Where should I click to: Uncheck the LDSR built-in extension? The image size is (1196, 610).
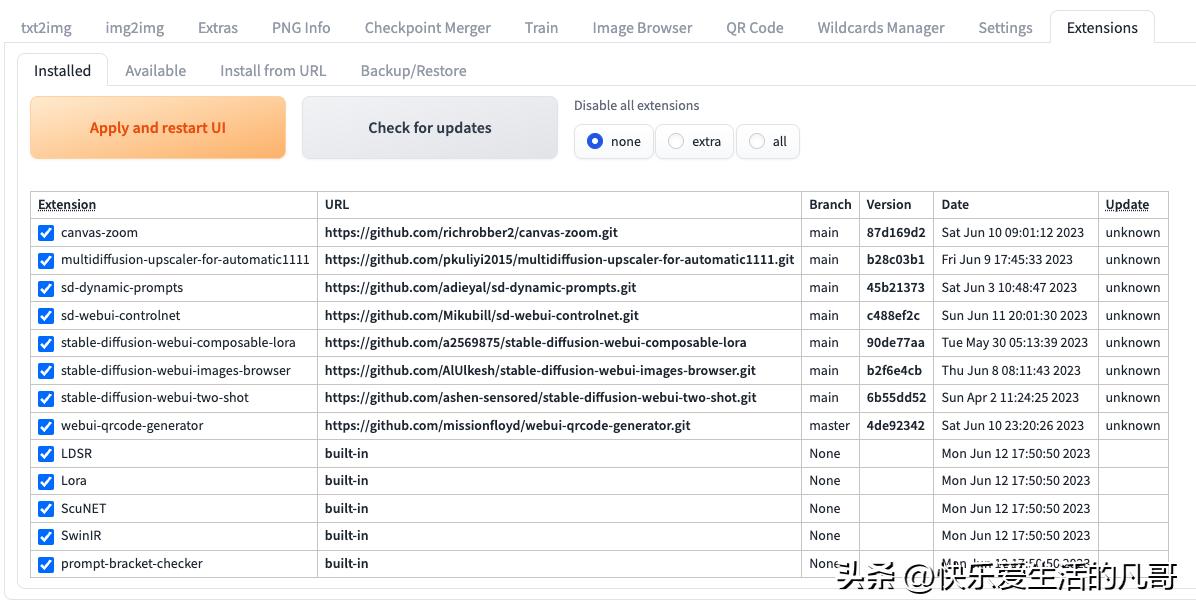point(46,454)
